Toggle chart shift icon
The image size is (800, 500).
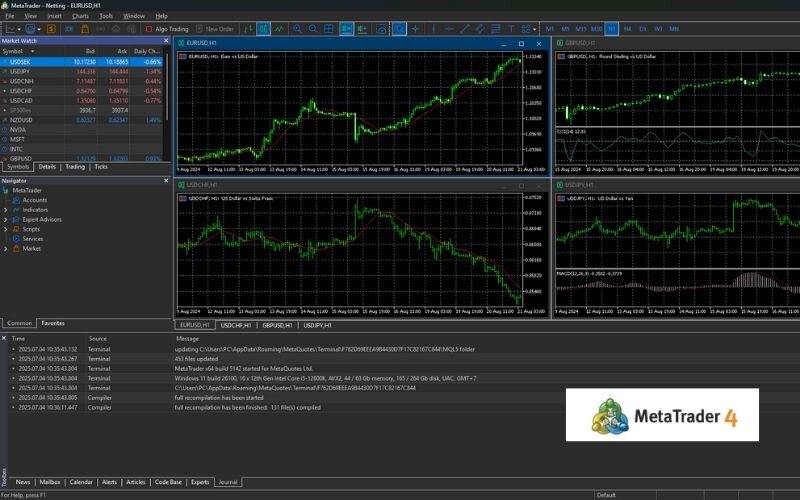coord(363,29)
